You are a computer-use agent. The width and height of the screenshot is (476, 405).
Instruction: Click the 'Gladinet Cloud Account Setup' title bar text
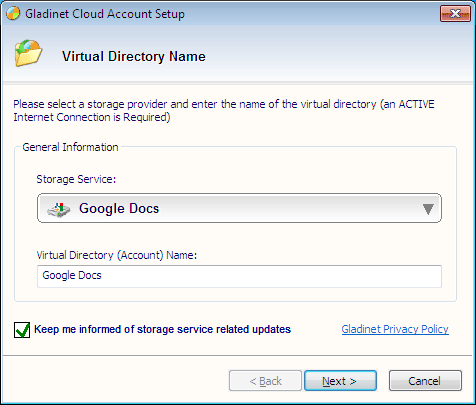(x=105, y=14)
